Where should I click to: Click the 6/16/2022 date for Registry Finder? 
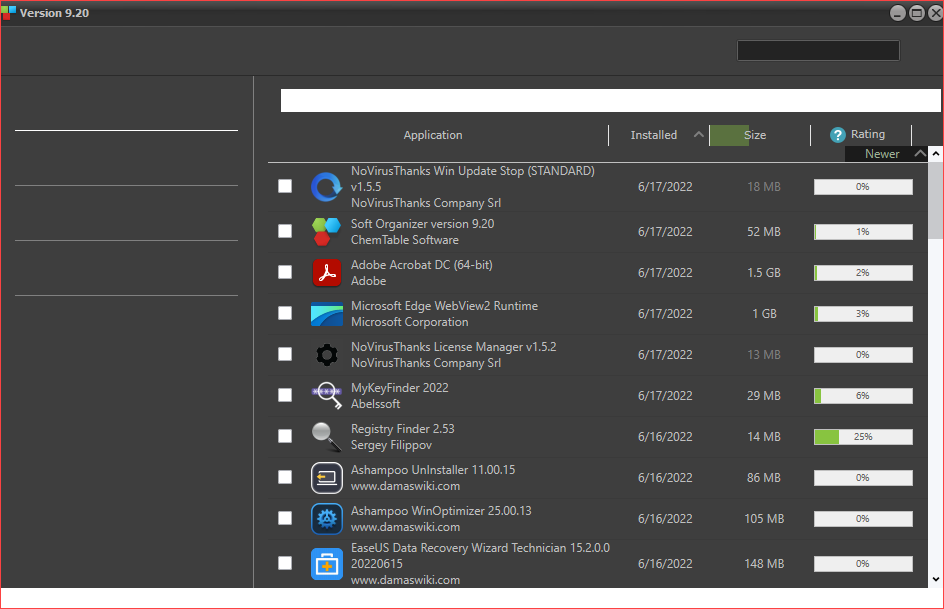coord(665,437)
